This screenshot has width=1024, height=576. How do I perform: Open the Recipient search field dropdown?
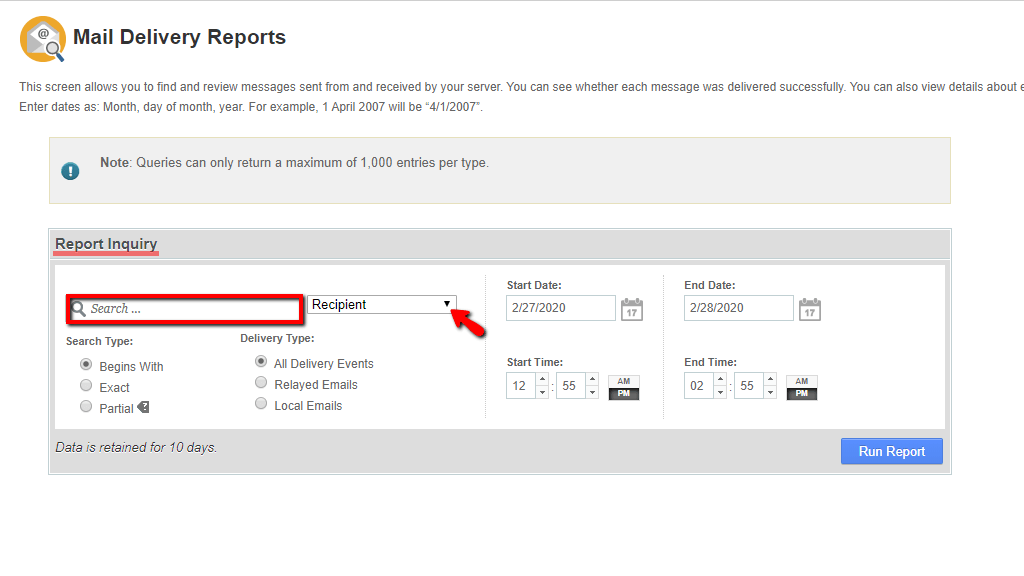[381, 304]
